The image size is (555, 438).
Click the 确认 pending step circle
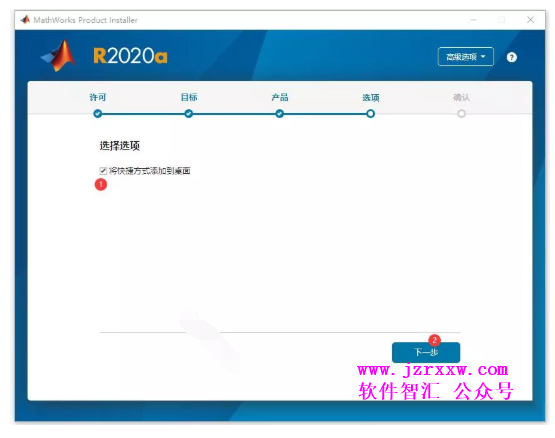tap(461, 114)
